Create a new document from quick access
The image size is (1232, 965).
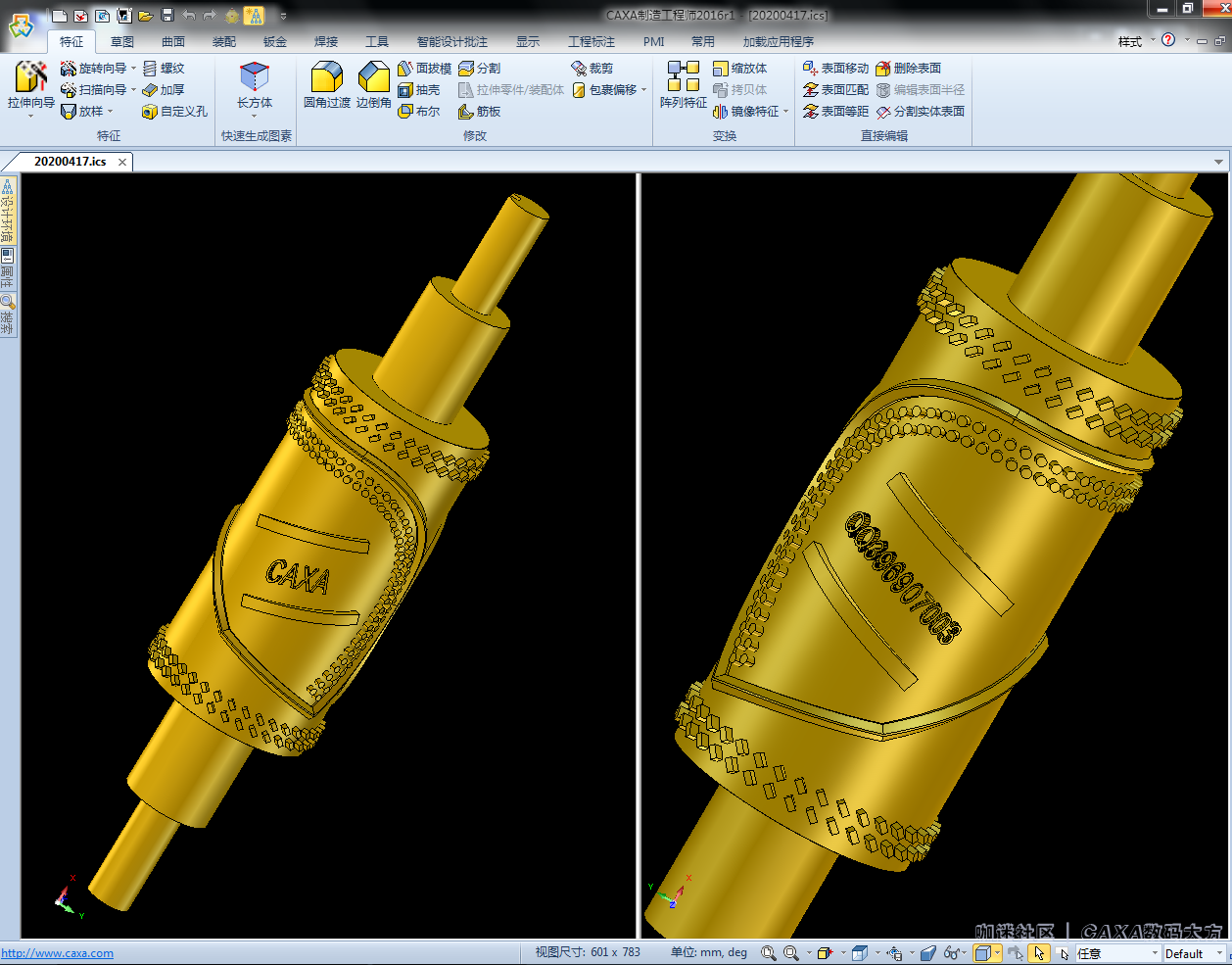(60, 16)
